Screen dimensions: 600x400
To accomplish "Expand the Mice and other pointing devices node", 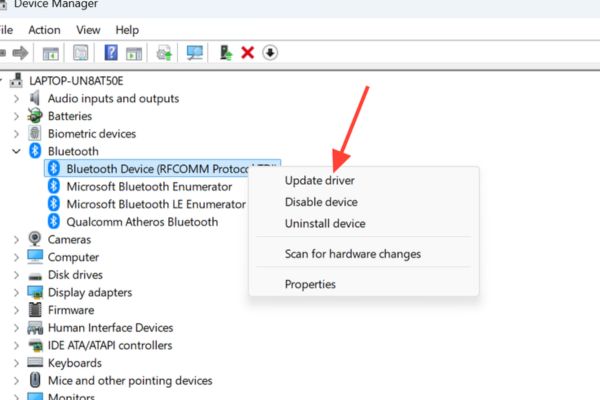I will (16, 381).
